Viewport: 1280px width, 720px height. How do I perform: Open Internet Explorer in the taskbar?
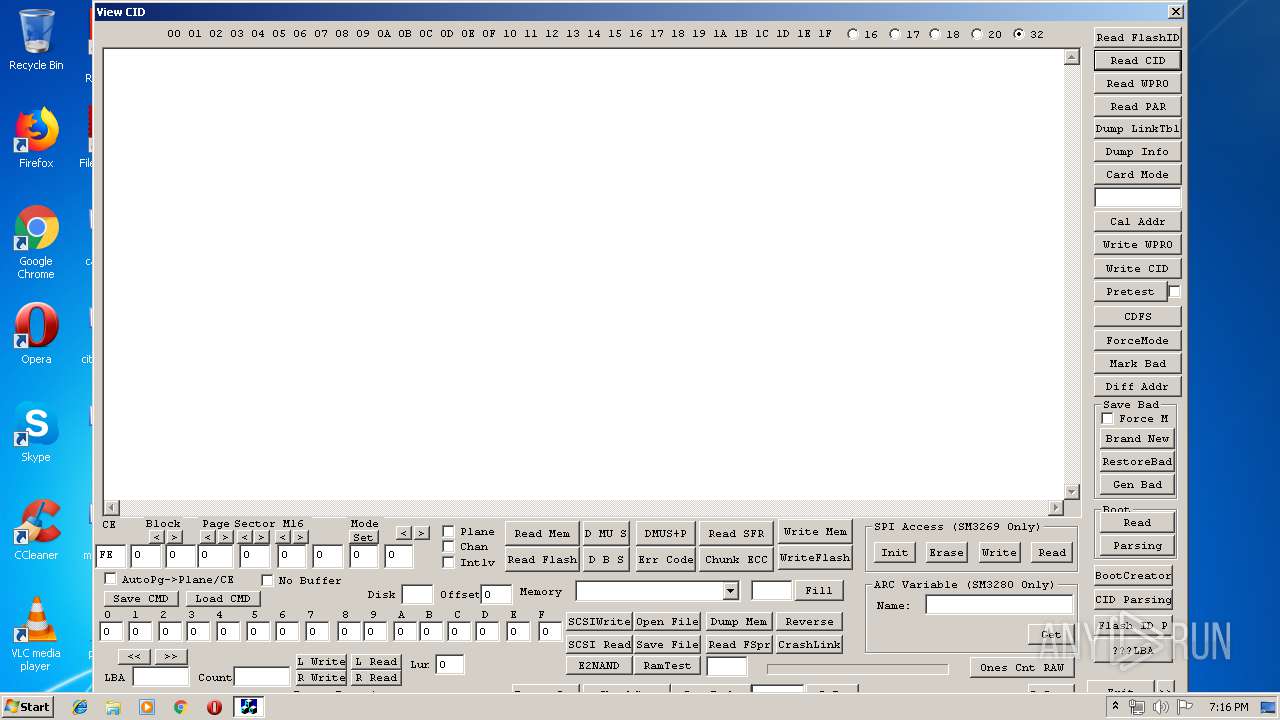80,707
